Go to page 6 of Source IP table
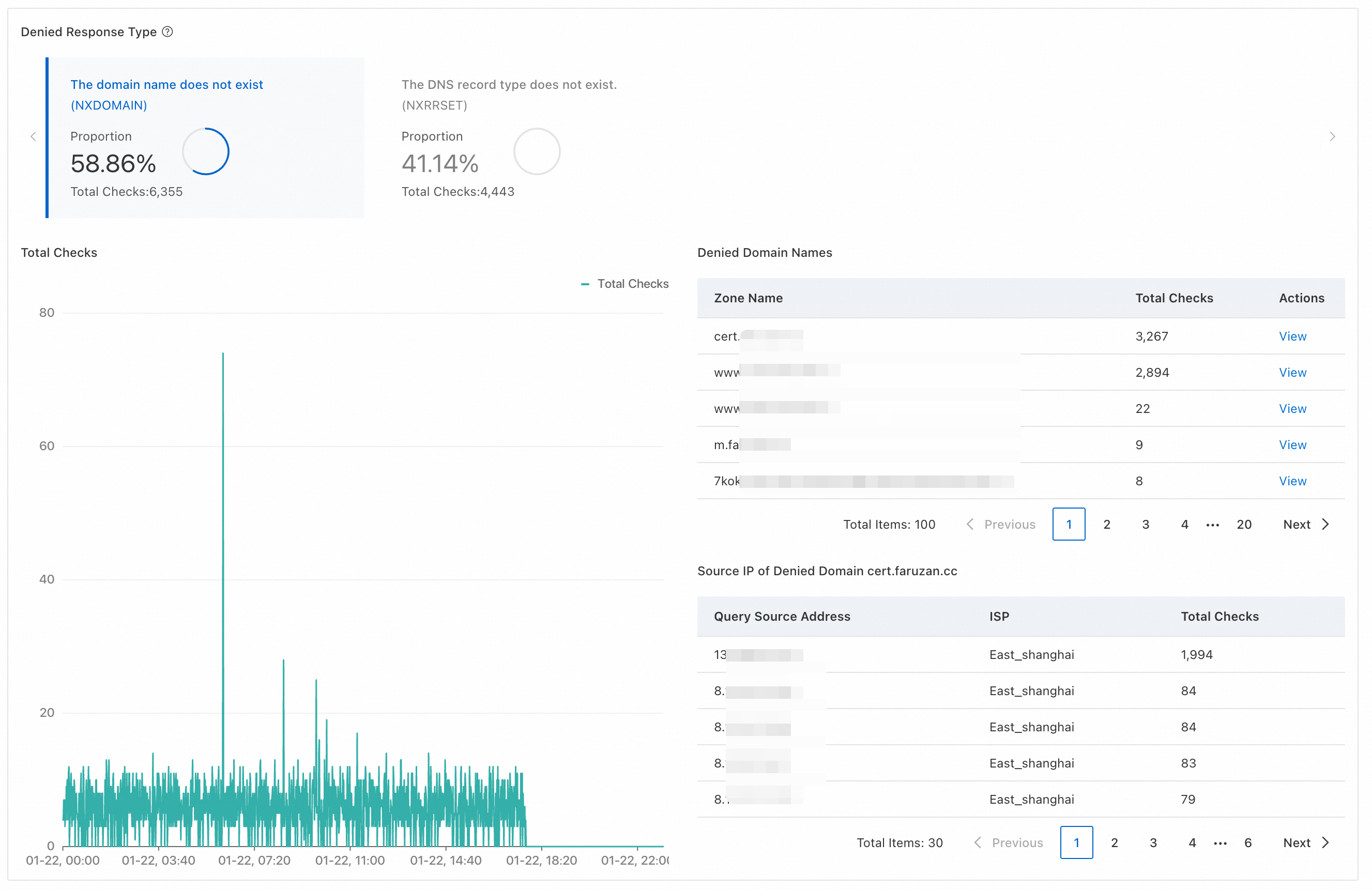Screen dimensions: 1372x890 (1247, 843)
